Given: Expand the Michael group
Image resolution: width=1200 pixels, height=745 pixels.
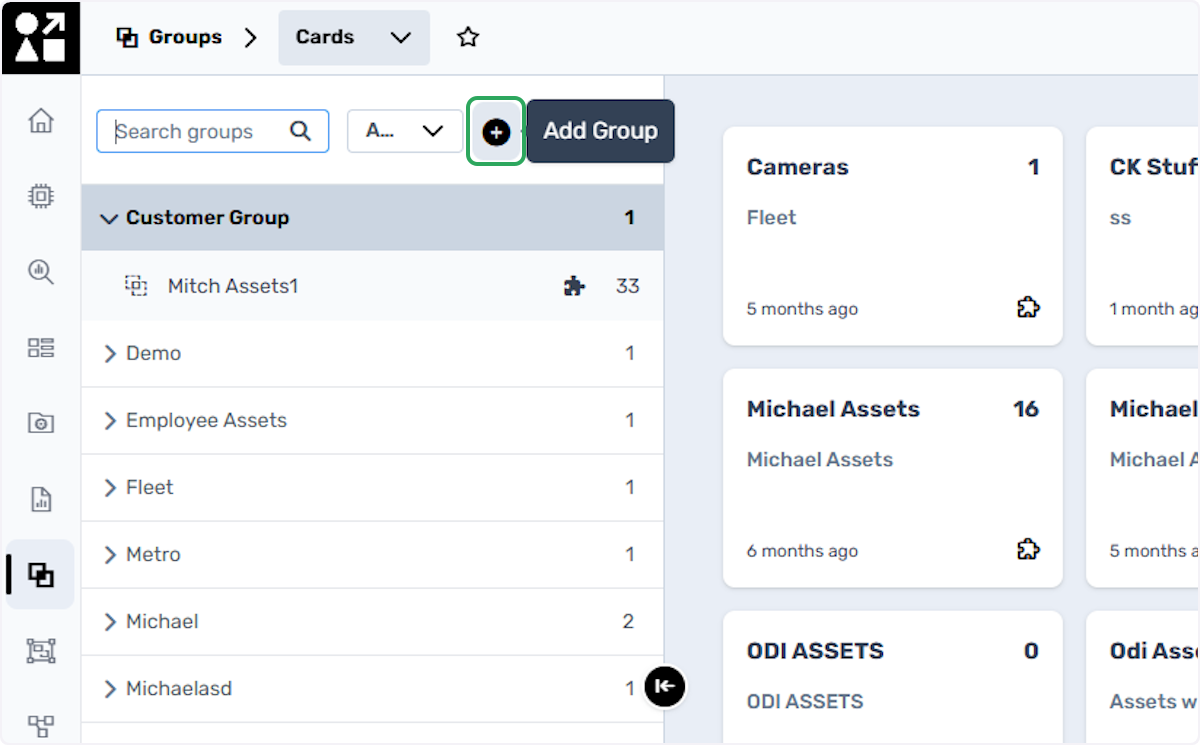Looking at the screenshot, I should tap(110, 621).
